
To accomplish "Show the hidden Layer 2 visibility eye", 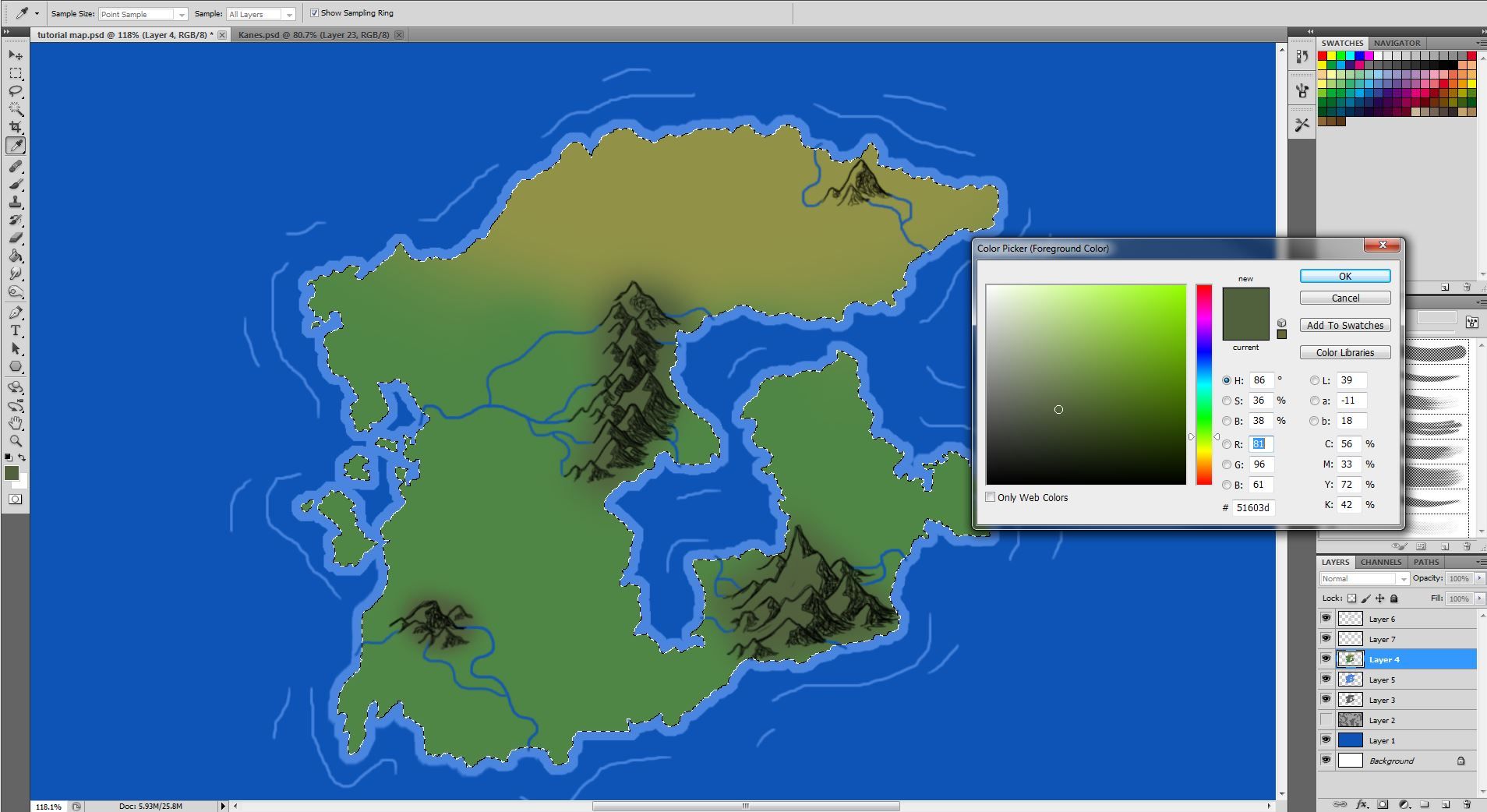I will (x=1327, y=719).
